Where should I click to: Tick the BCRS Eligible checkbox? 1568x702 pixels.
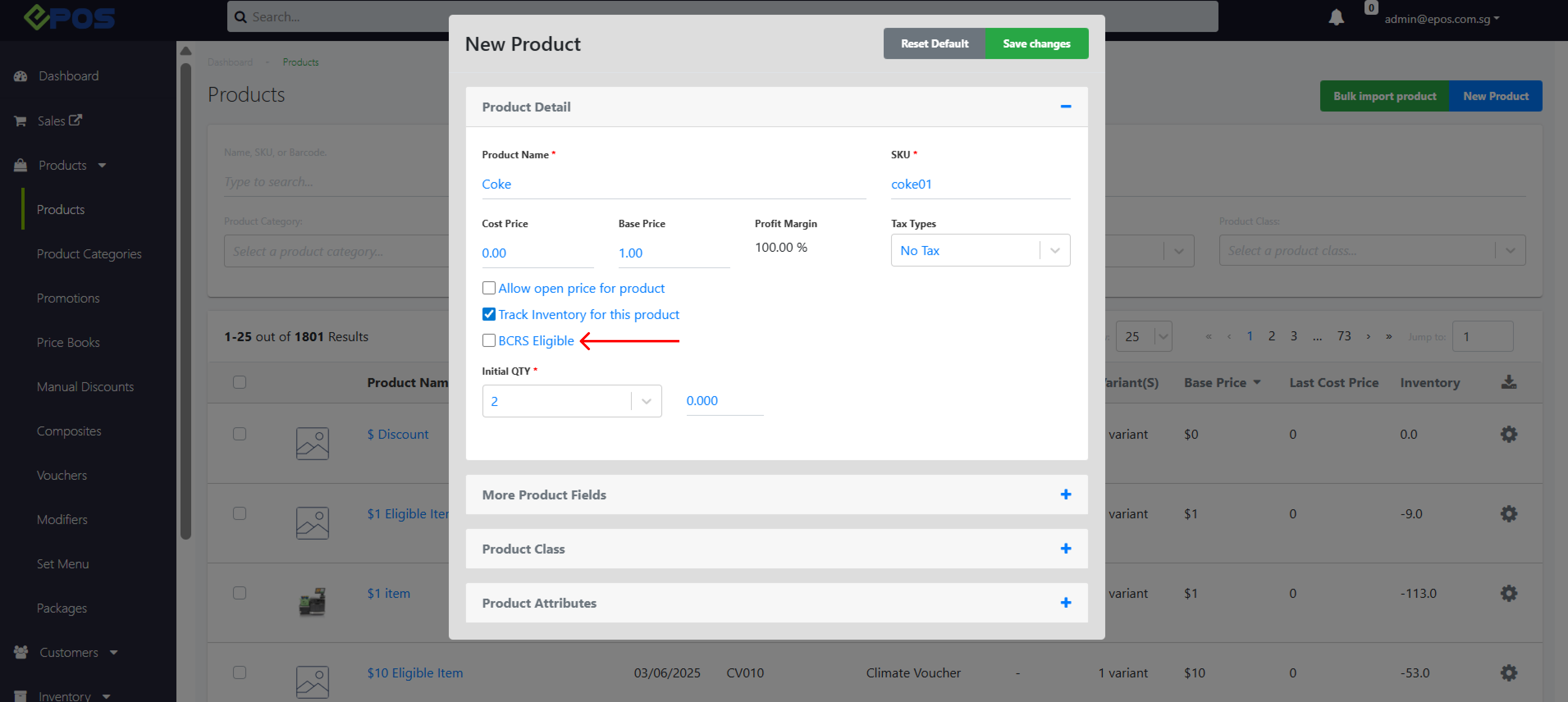click(x=489, y=340)
